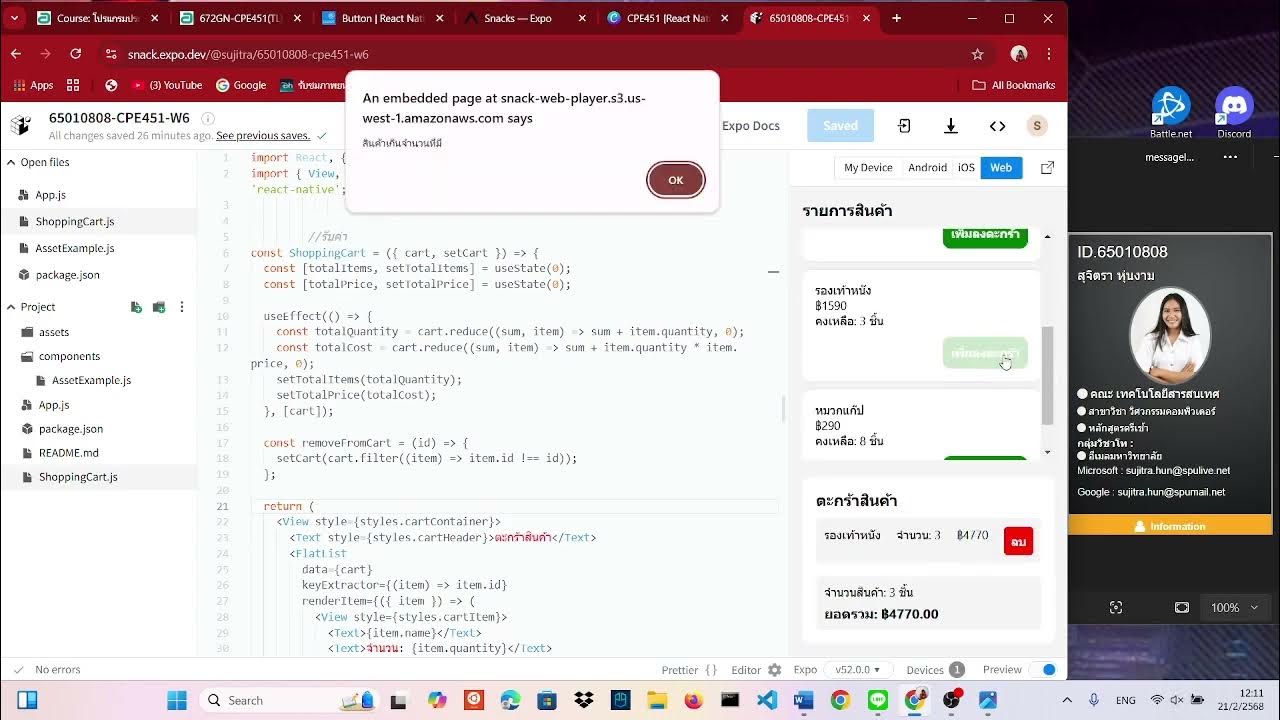This screenshot has width=1280, height=720.
Task: Open Chrome tab search dropdown
Action: [14, 18]
